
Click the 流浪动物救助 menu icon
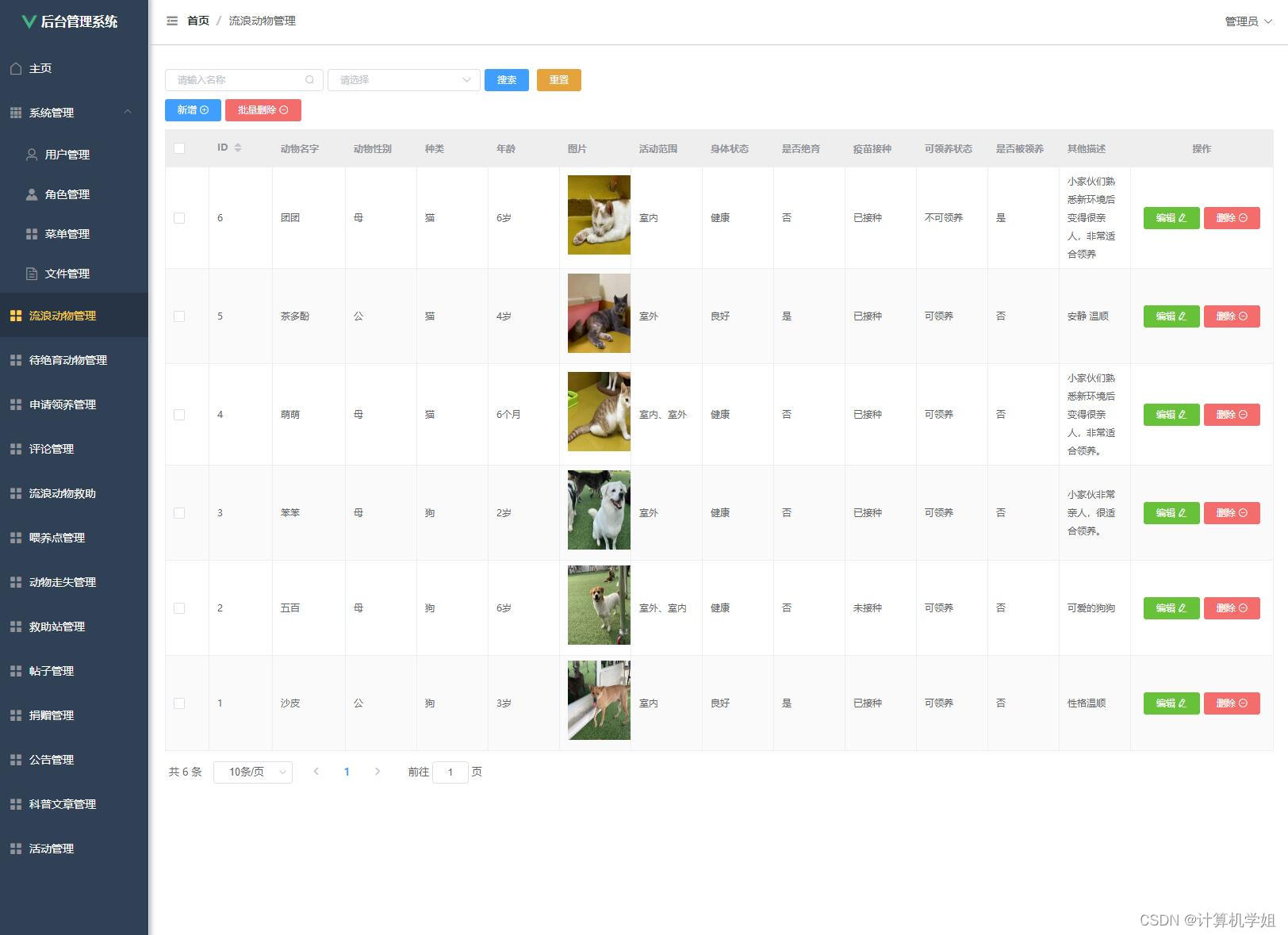pyautogui.click(x=16, y=493)
